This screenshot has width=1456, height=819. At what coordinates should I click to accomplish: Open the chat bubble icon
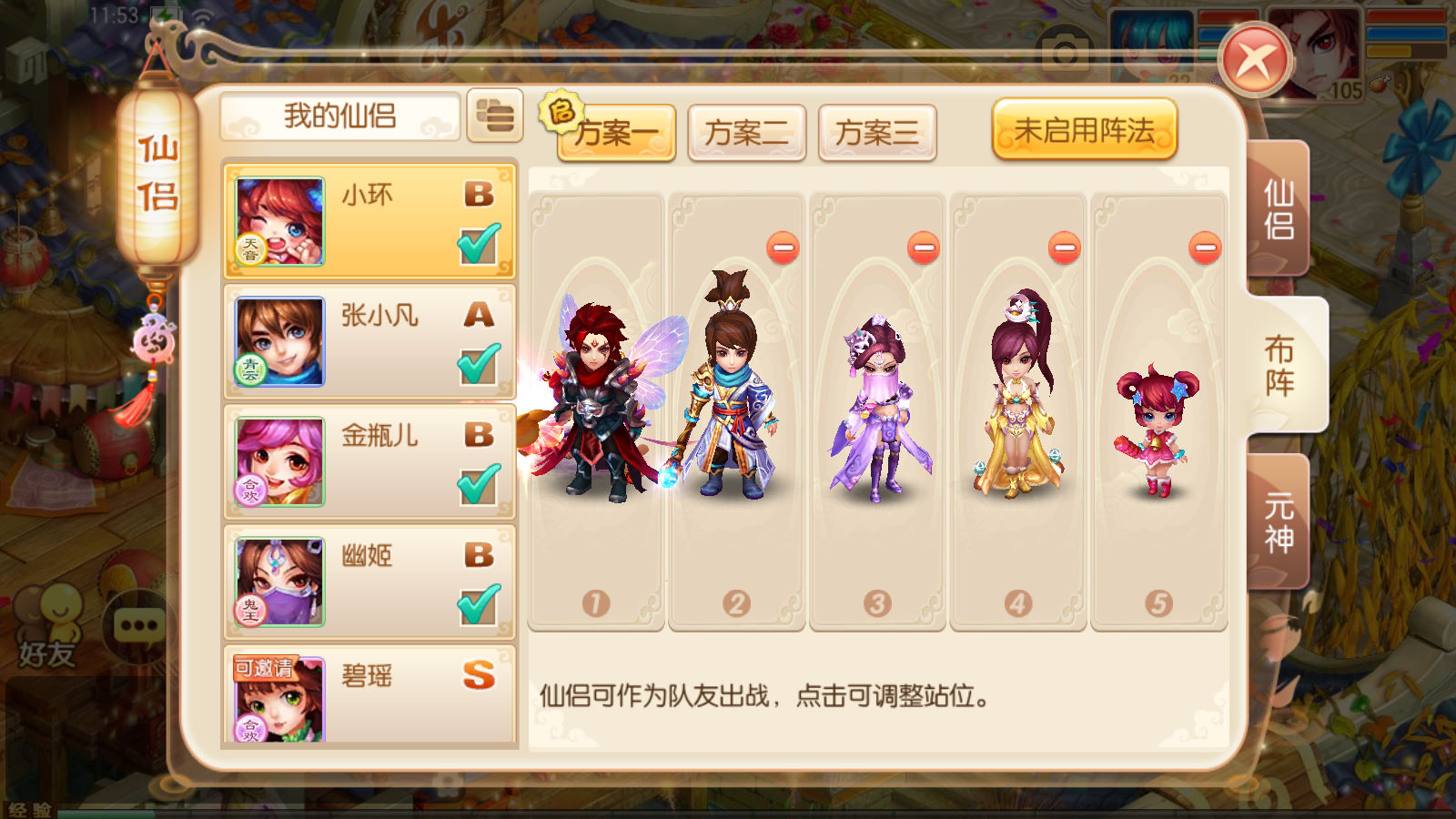(x=138, y=626)
